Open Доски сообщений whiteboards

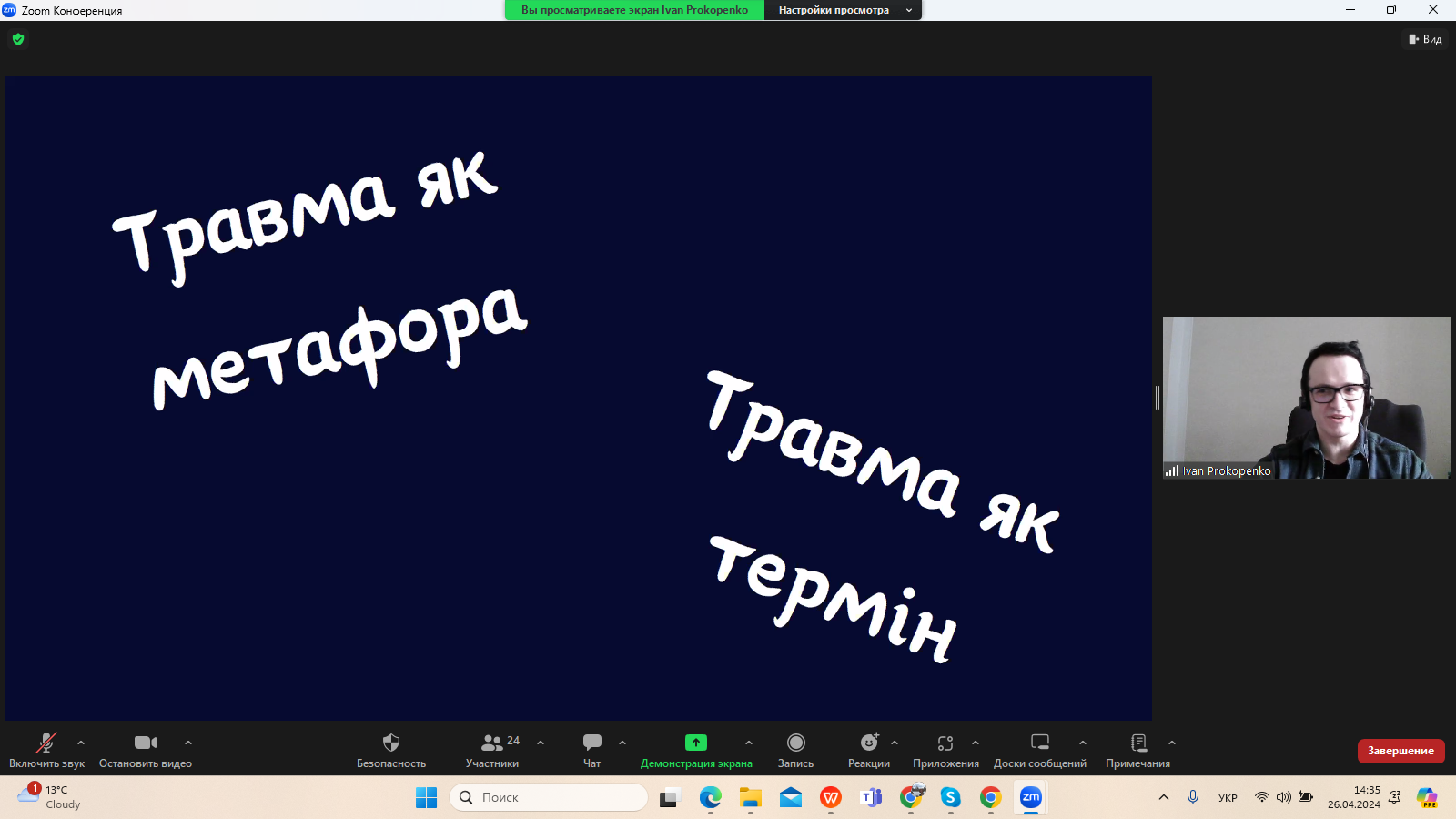tap(1039, 749)
